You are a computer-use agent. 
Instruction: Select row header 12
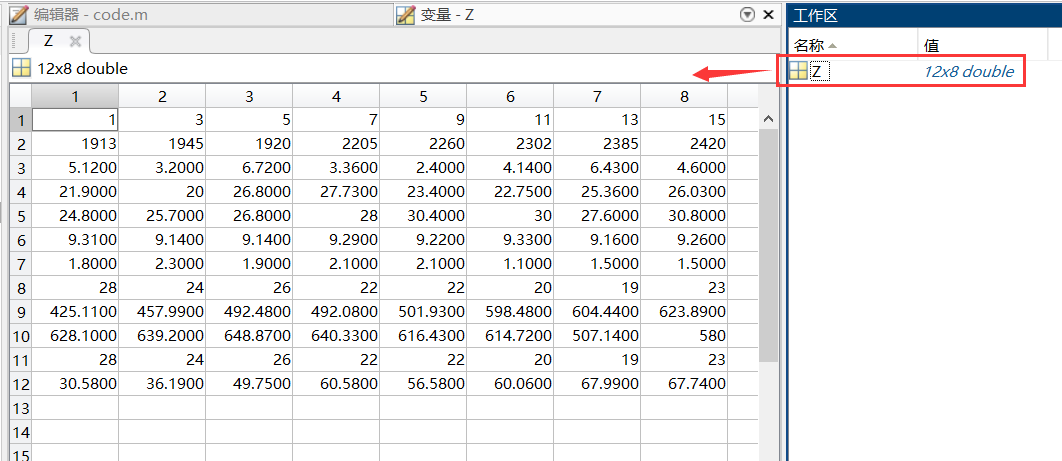pyautogui.click(x=21, y=384)
